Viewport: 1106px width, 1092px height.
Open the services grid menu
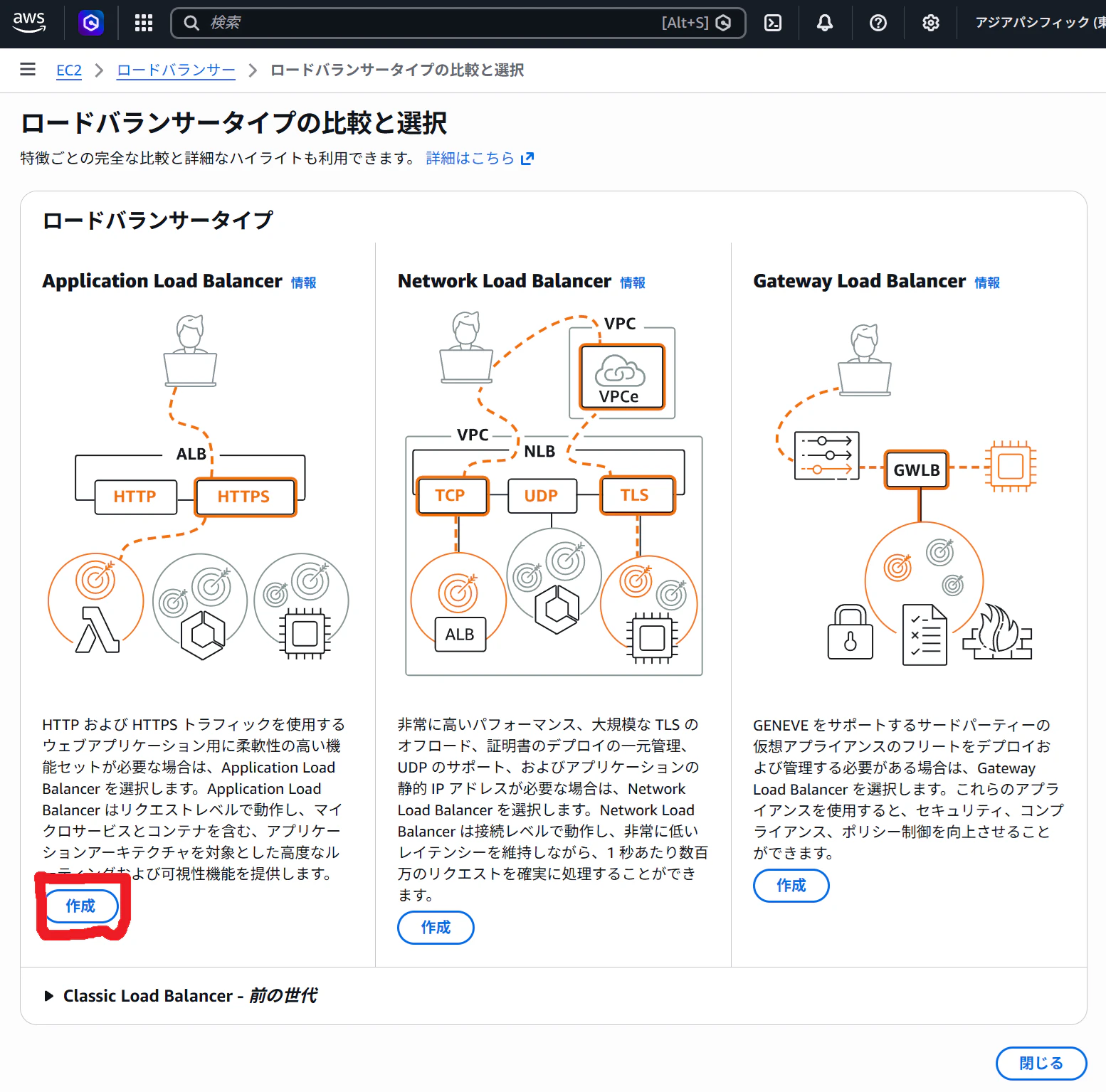[144, 23]
